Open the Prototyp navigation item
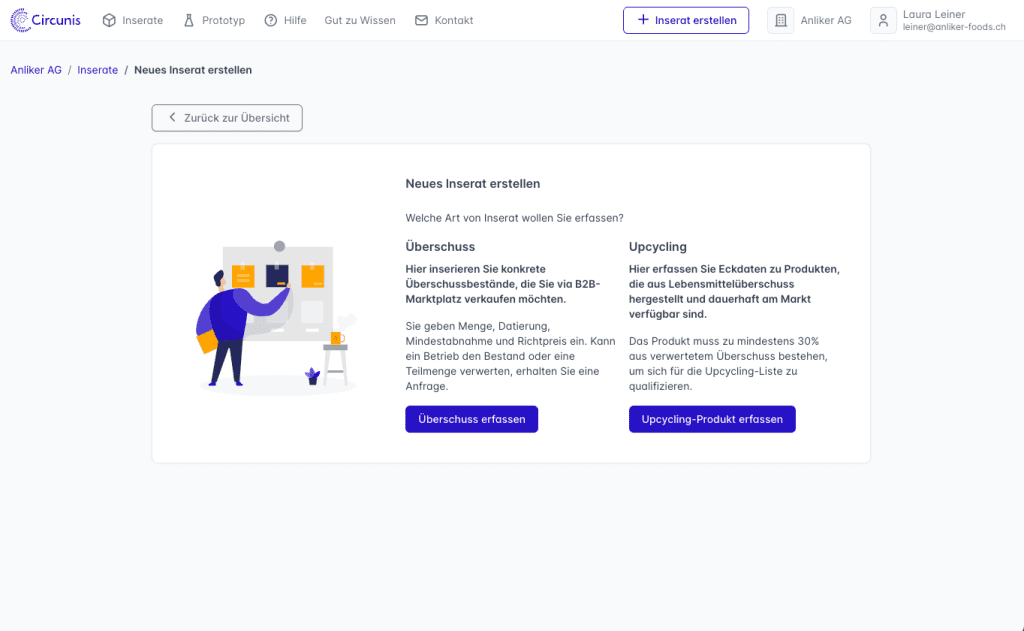This screenshot has width=1024, height=631. pos(223,20)
